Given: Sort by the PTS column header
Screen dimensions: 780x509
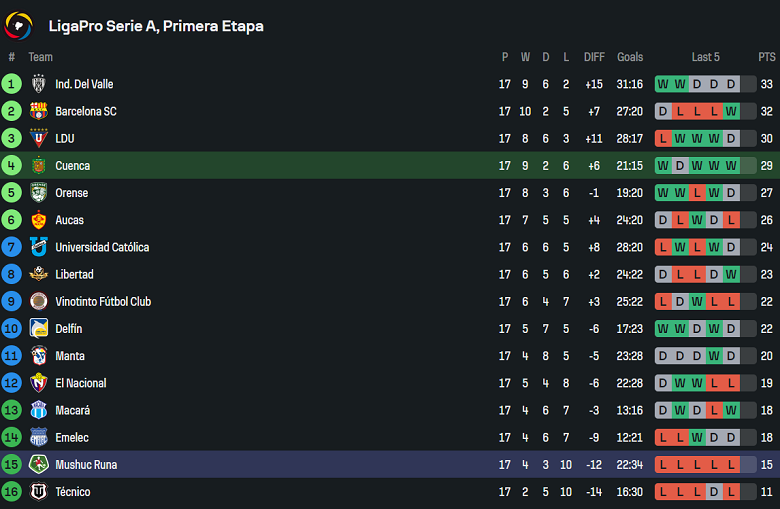Looking at the screenshot, I should [767, 57].
